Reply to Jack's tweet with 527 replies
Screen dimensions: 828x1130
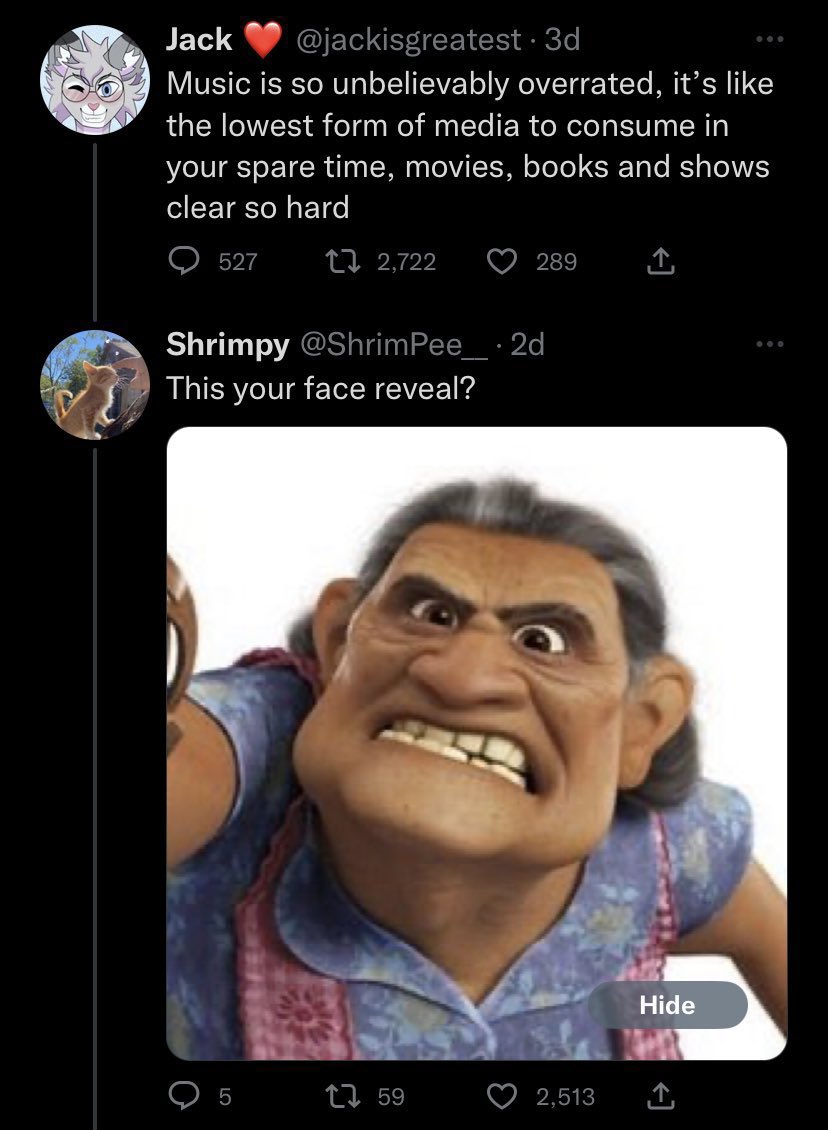185,262
